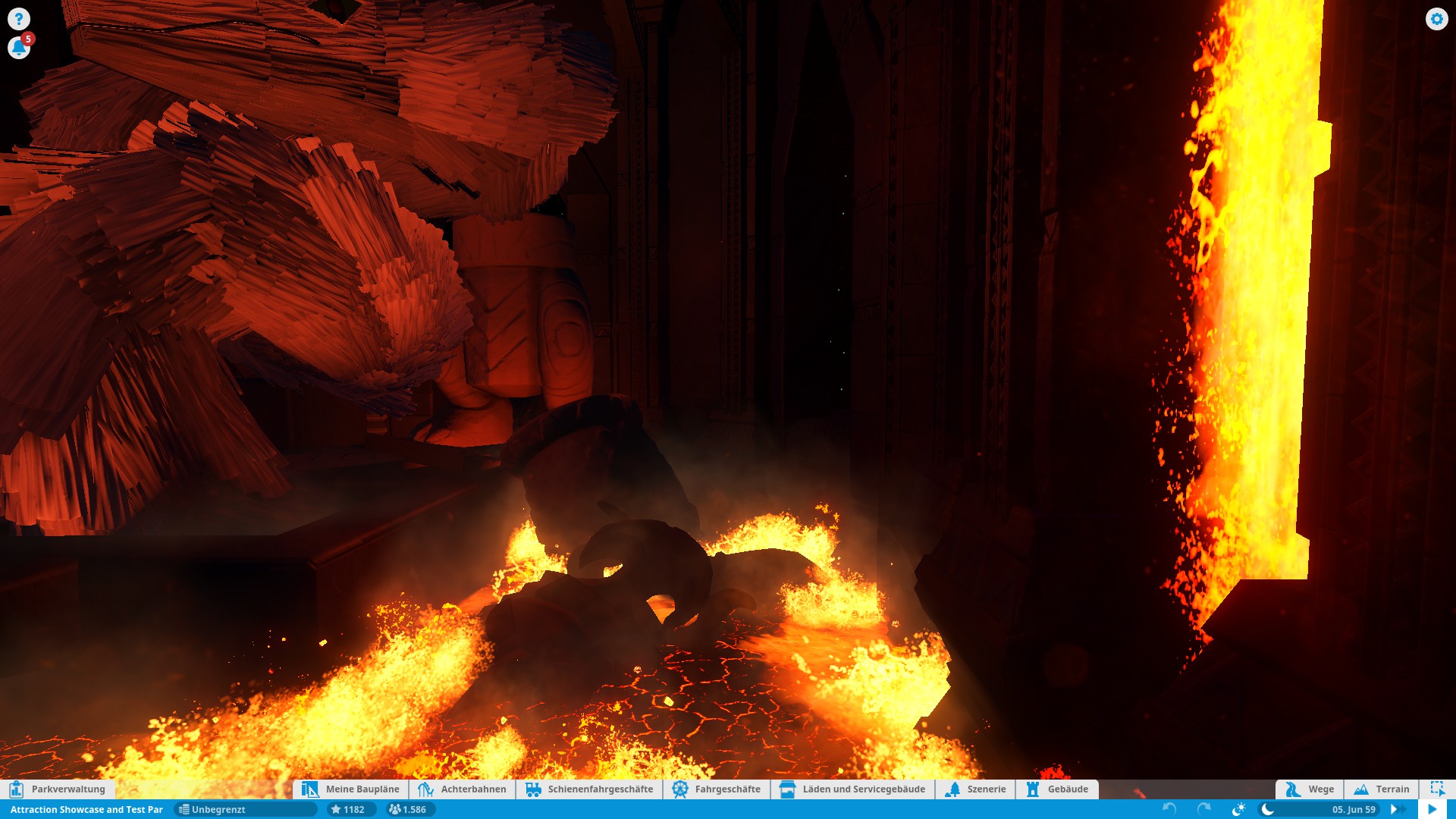Activate the multi-select marquee tool icon

click(x=1437, y=789)
